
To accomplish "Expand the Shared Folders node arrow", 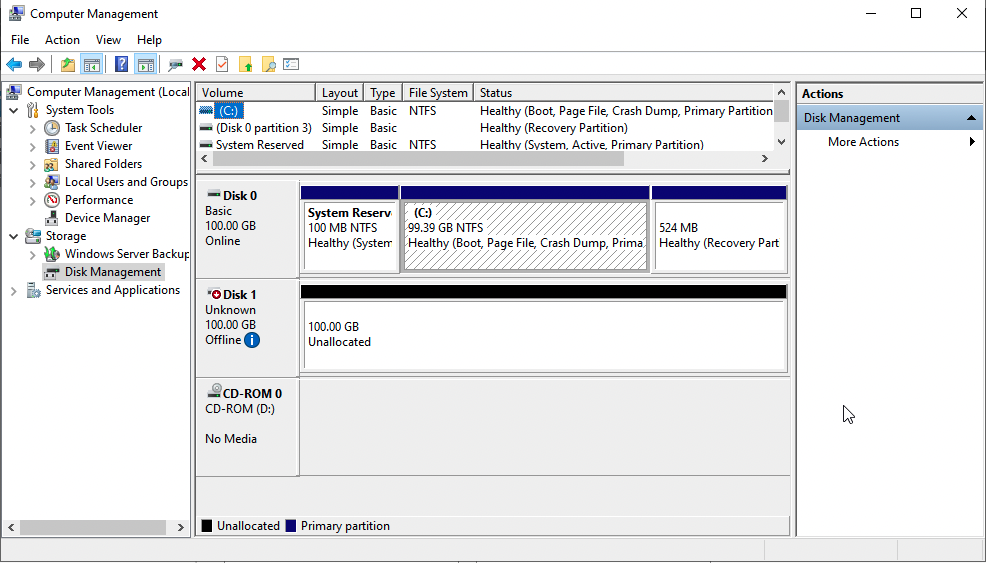I will coord(33,165).
